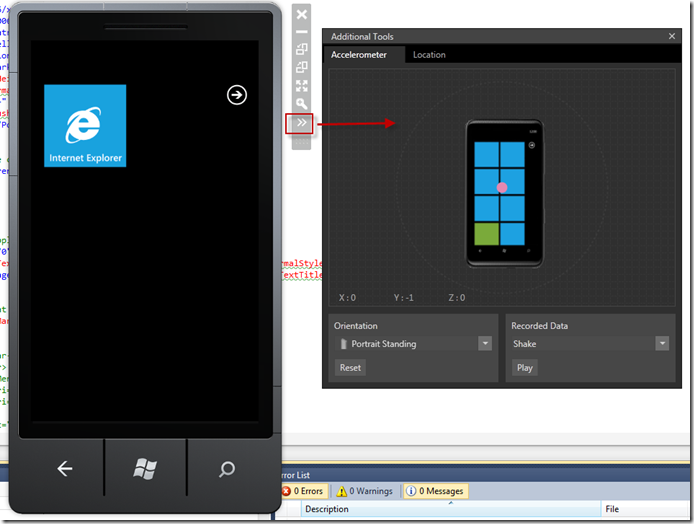694x524 pixels.
Task: Click the Recorded Data section label
Action: click(x=540, y=326)
